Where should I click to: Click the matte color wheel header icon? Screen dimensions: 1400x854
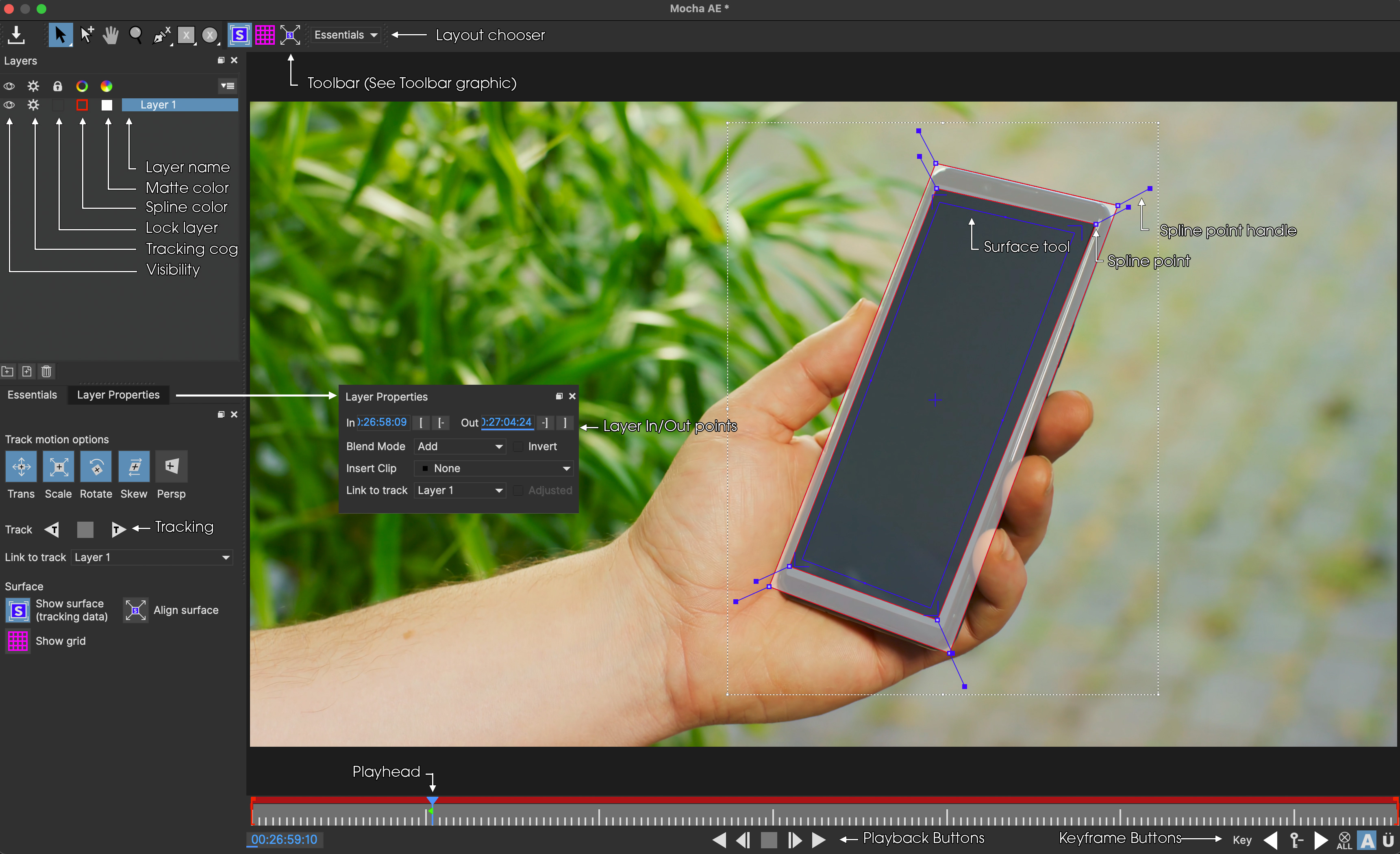click(106, 86)
